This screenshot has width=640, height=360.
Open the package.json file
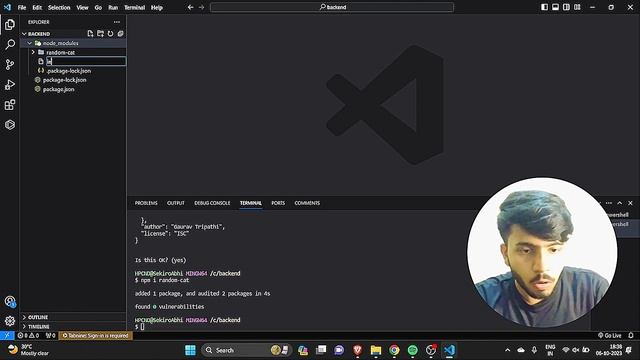(58, 89)
